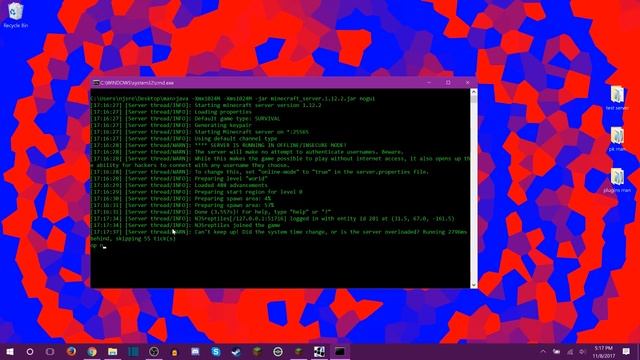Viewport: 640px width, 360px height.
Task: Open the Action Center notifications icon
Action: [x=626, y=351]
